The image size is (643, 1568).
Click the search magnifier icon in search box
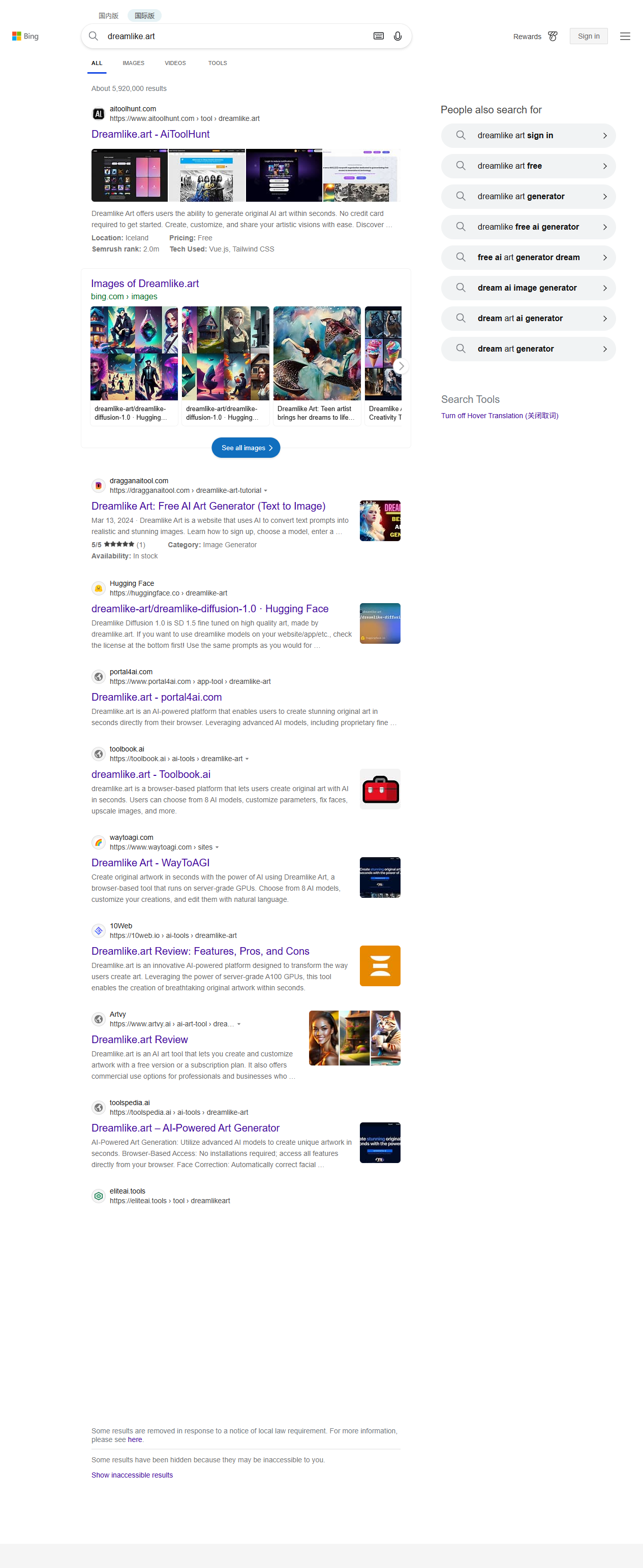click(x=94, y=37)
